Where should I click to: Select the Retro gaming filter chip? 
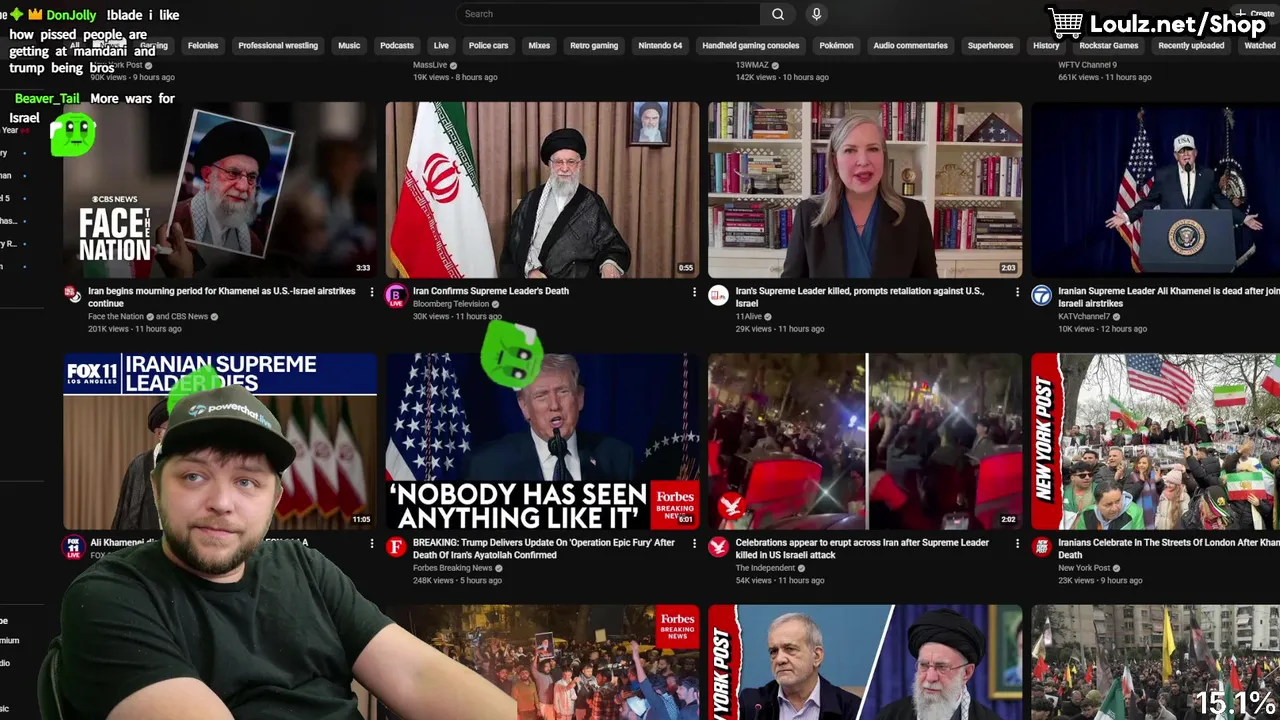point(594,46)
